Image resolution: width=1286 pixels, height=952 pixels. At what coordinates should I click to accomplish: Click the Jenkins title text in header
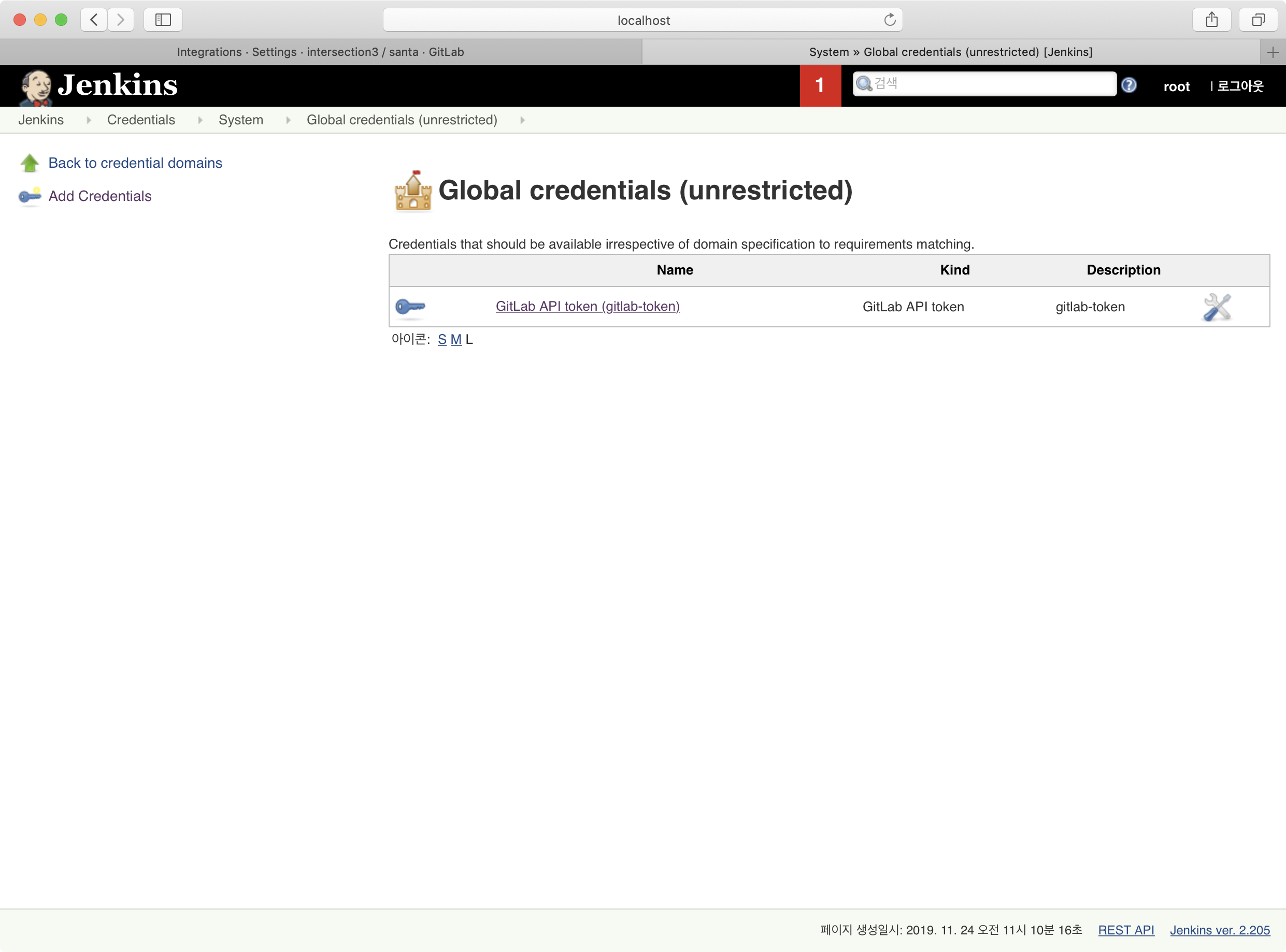pyautogui.click(x=118, y=85)
